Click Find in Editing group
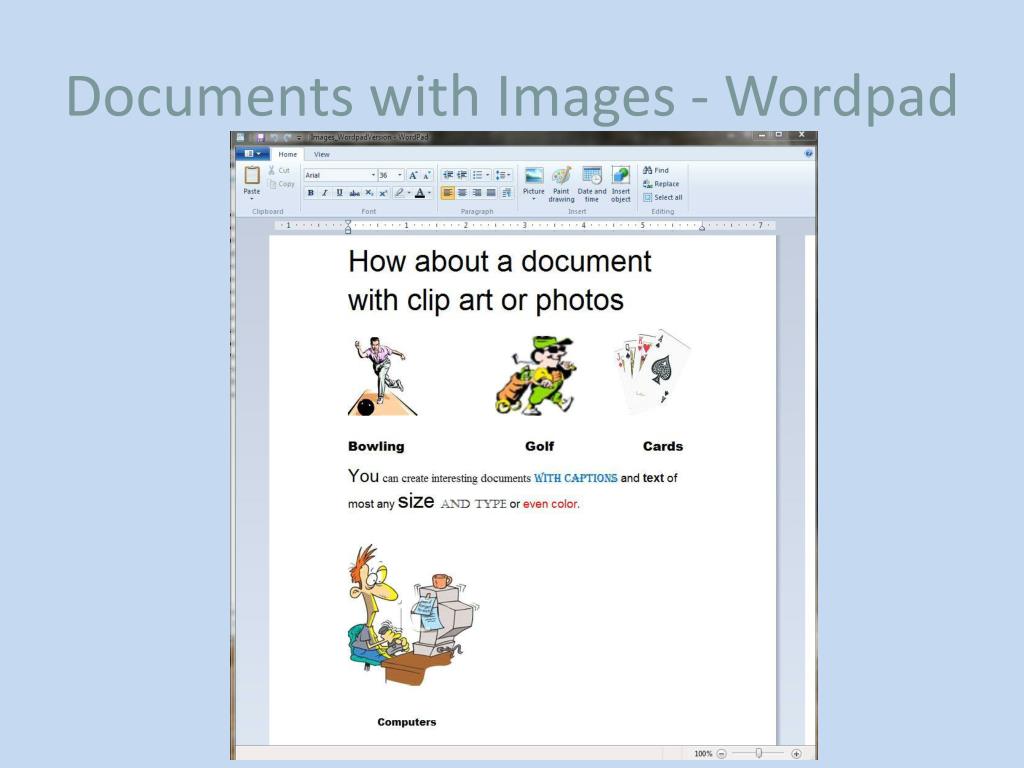1024x768 pixels. (x=656, y=170)
